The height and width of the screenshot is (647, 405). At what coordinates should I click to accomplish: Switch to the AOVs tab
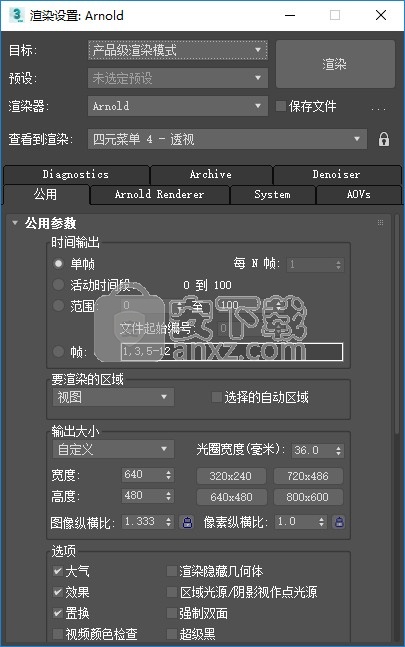pos(358,194)
